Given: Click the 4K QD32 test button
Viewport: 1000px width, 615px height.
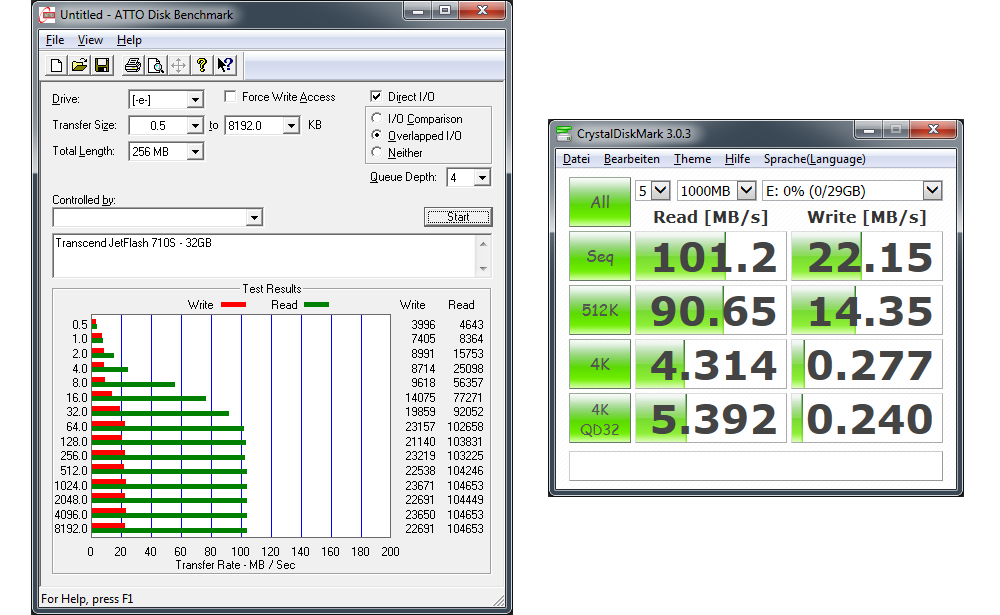Looking at the screenshot, I should pos(599,418).
